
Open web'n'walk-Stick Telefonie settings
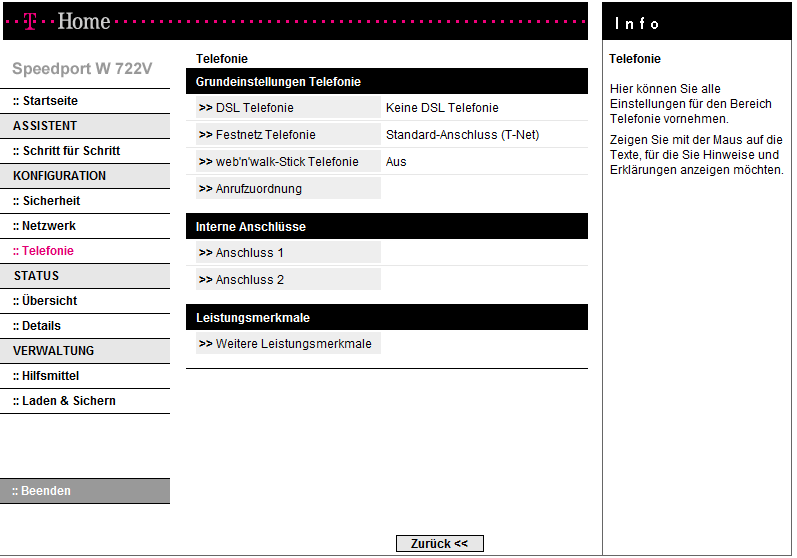(x=286, y=162)
